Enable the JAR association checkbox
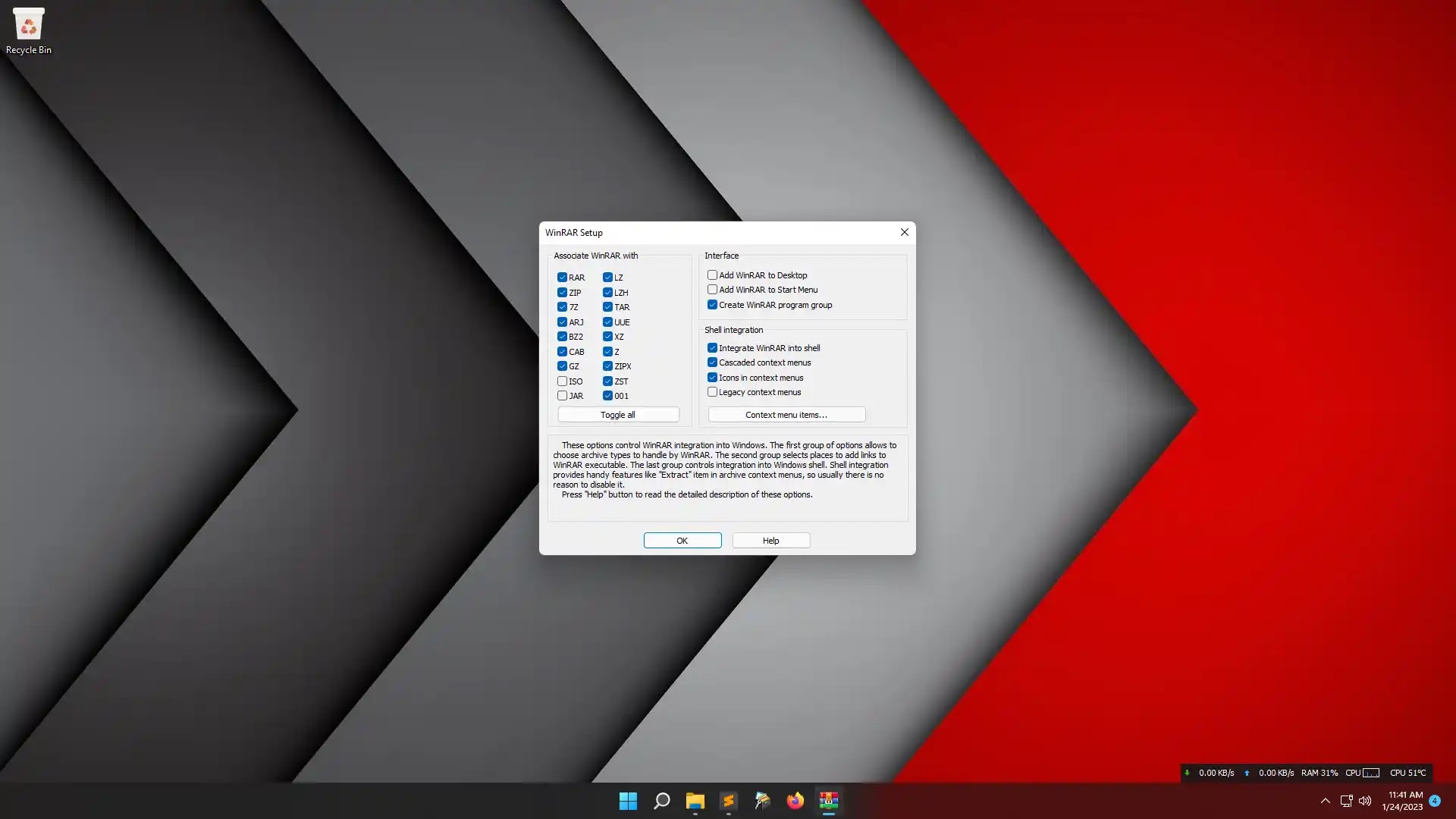This screenshot has height=819, width=1456. click(x=562, y=396)
